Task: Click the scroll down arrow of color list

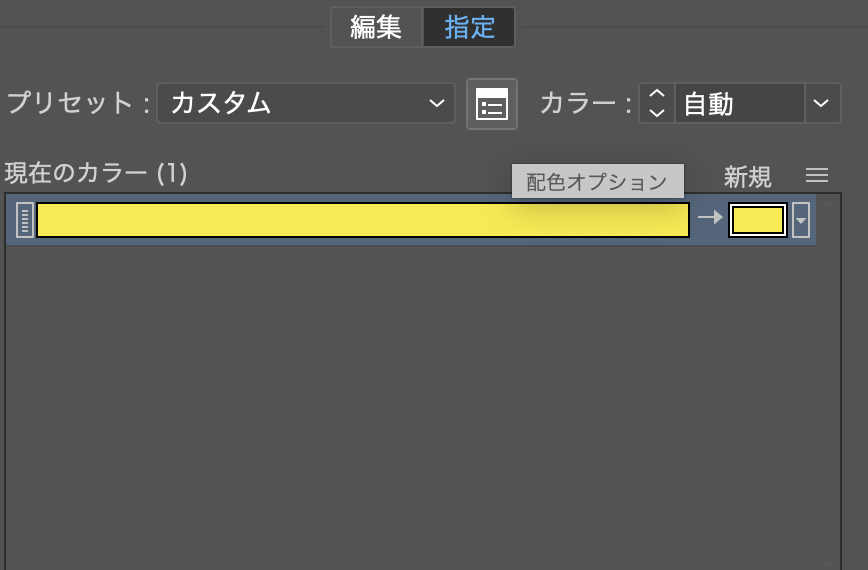Action: (x=828, y=562)
